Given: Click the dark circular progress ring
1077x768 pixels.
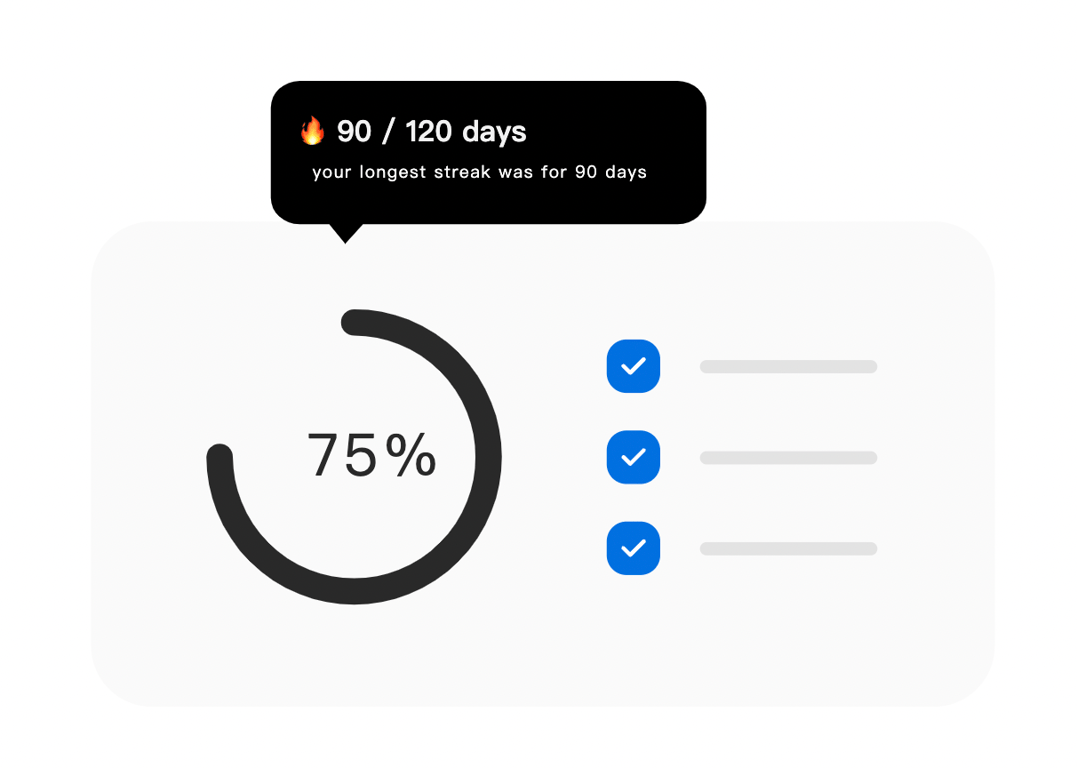Looking at the screenshot, I should [x=487, y=457].
